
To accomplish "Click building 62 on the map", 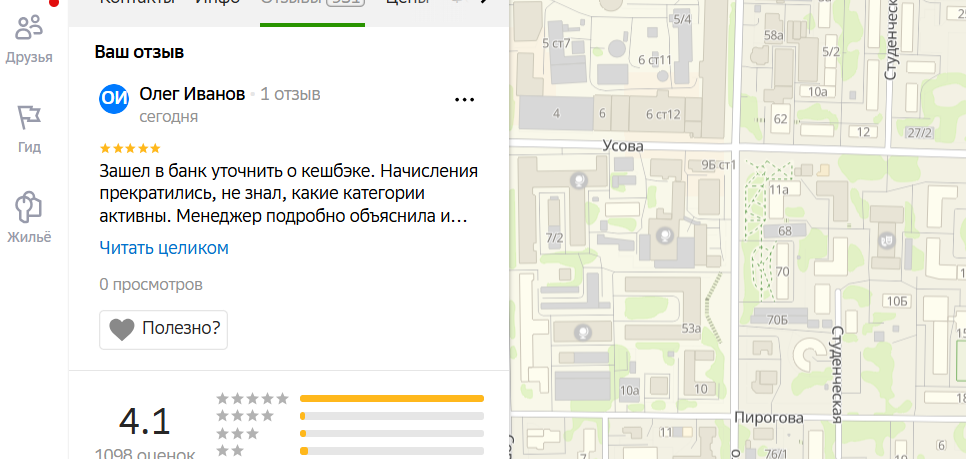I will pos(781,119).
